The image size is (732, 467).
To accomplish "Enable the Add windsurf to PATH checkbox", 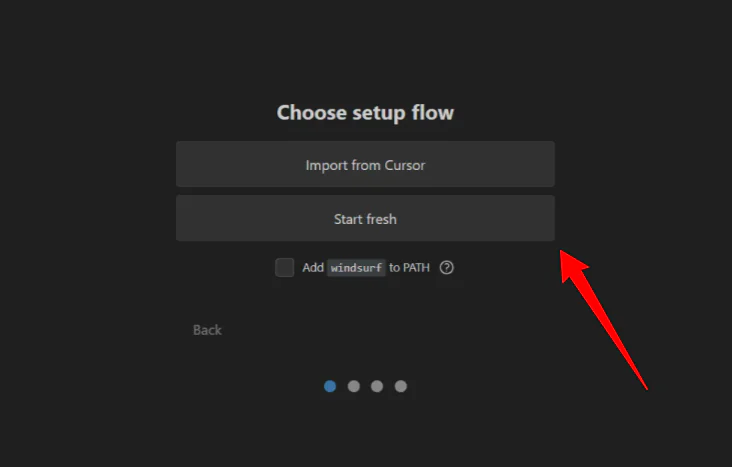I will pos(285,268).
